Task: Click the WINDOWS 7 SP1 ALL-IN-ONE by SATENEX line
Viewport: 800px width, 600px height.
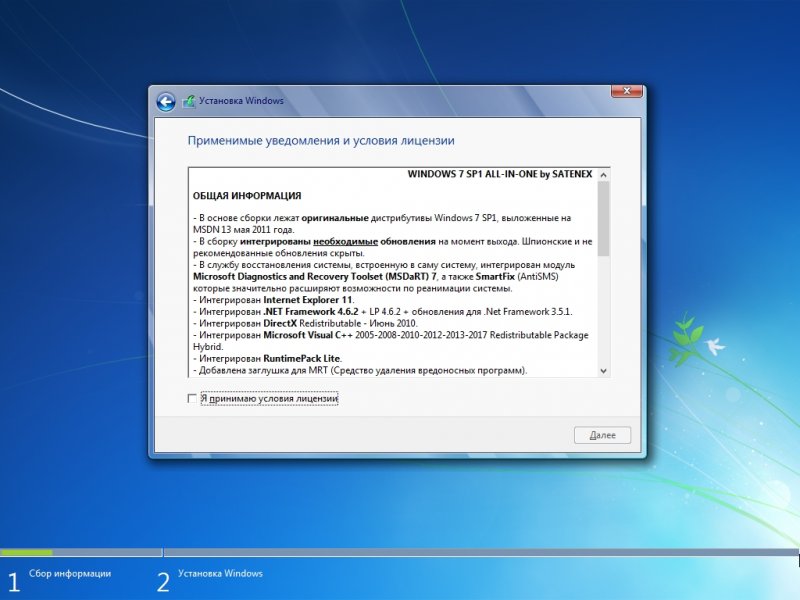Action: [500, 174]
